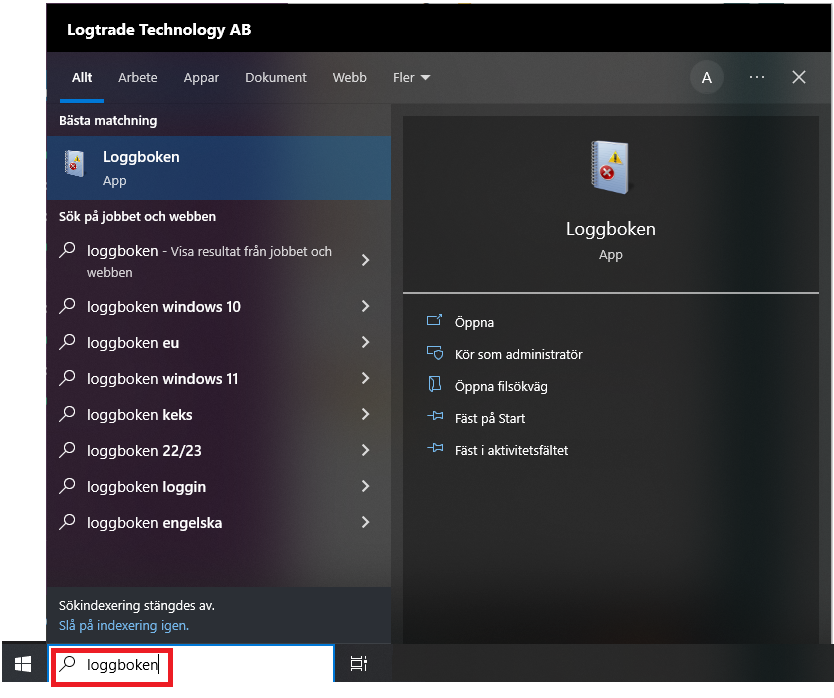Click magnifier icon beside loggboken windows 10
Image resolution: width=834 pixels, height=698 pixels.
[x=68, y=306]
